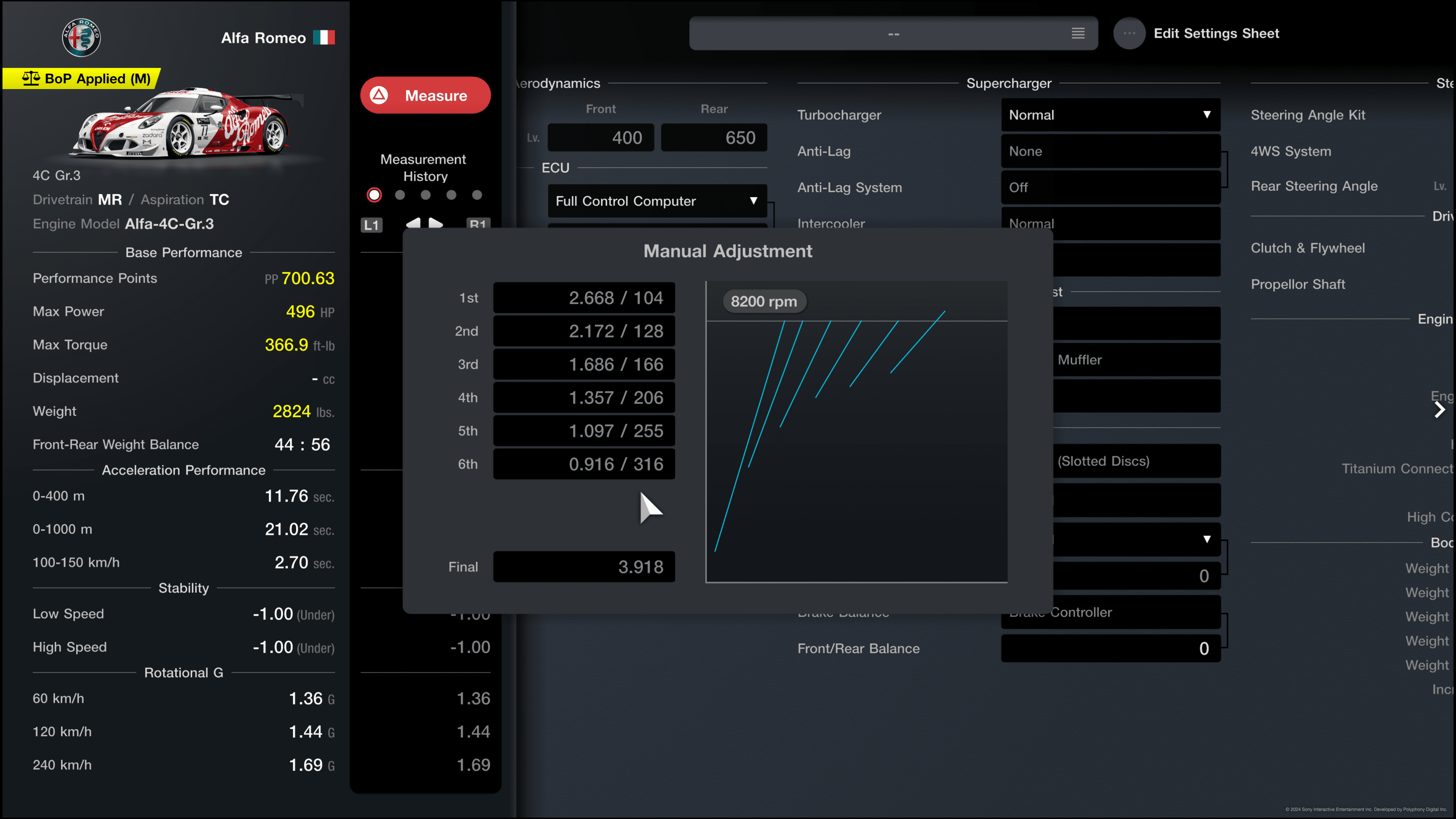Image resolution: width=1456 pixels, height=819 pixels.
Task: Open the Full Control Computer dropdown
Action: coord(657,201)
